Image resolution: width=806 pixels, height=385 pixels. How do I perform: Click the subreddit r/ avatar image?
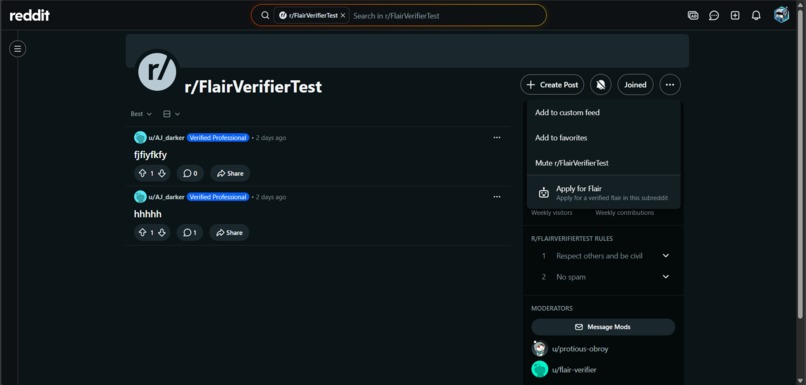pos(157,71)
